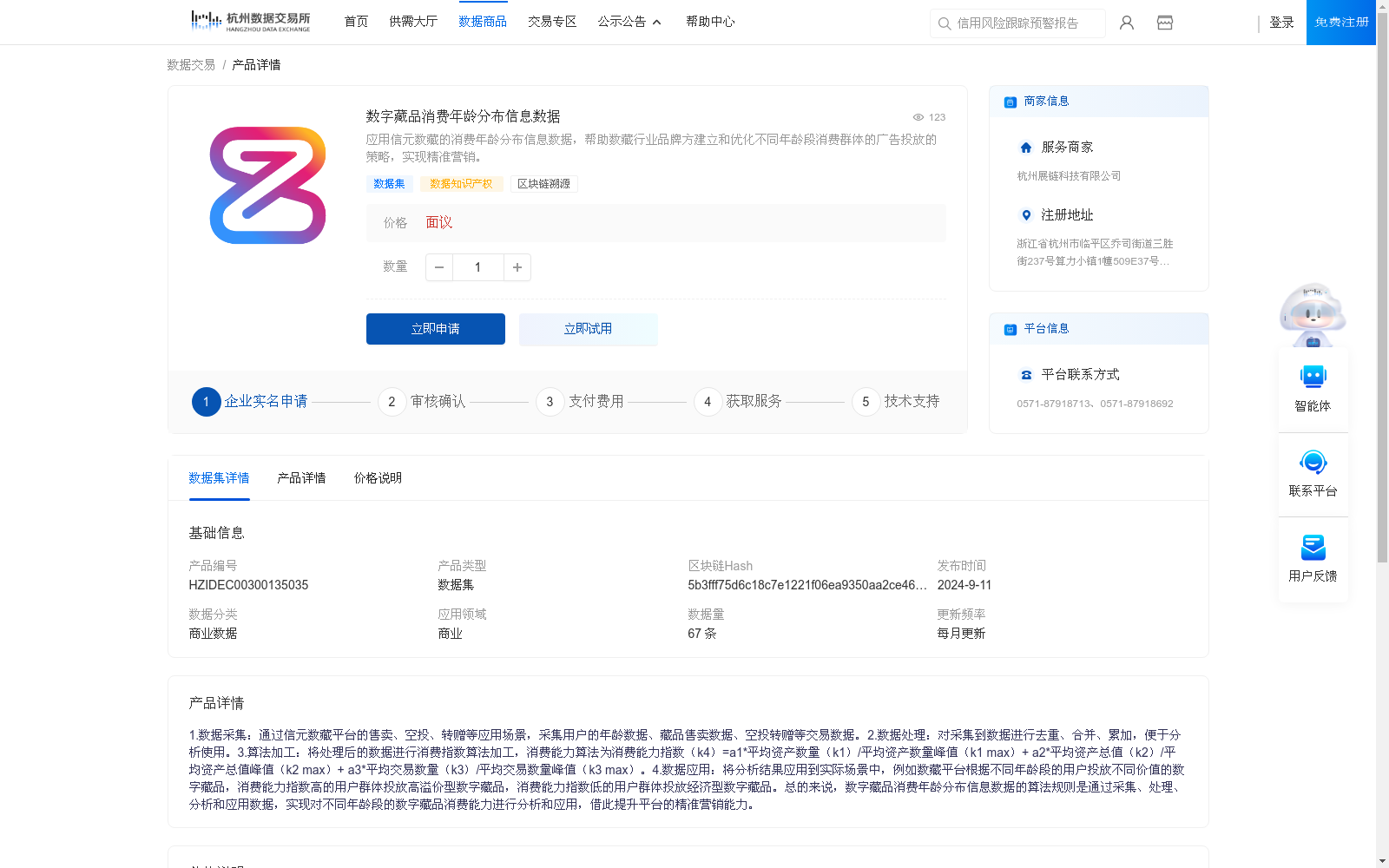Click the 数据知识产权 tag
Image resolution: width=1389 pixels, height=868 pixels.
(x=461, y=184)
